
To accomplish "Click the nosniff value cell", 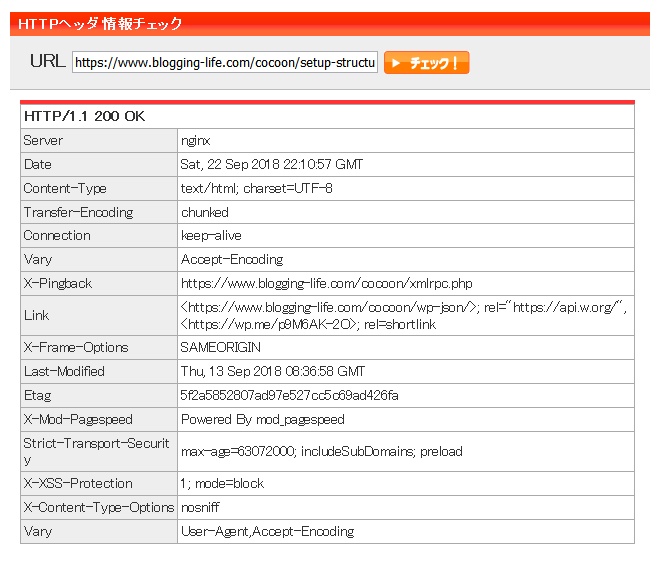I will point(406,507).
